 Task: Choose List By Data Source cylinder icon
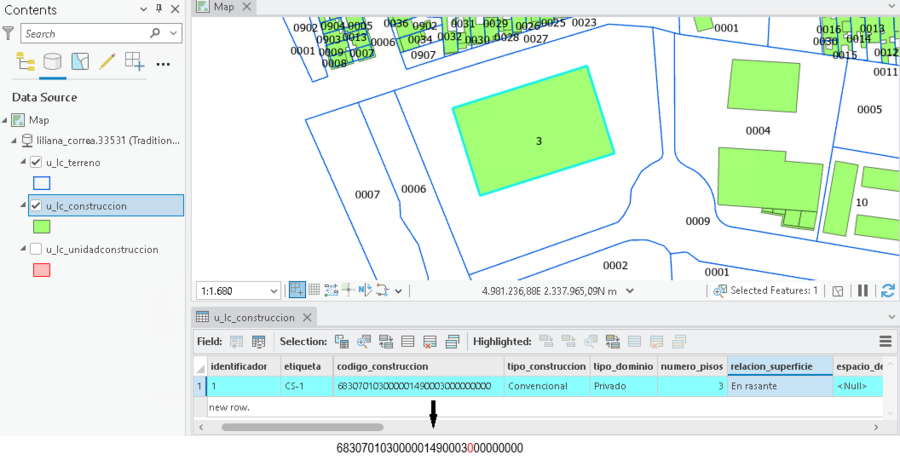[x=52, y=61]
